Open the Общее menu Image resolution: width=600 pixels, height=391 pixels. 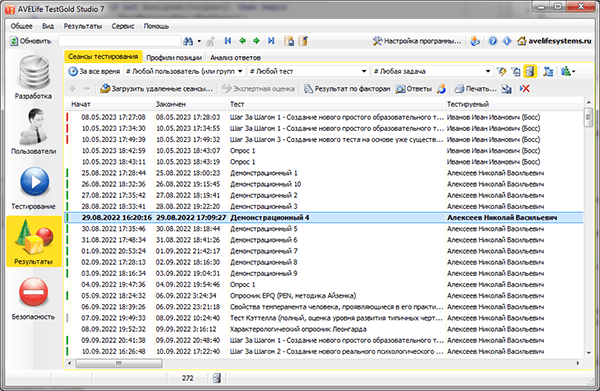(21, 26)
